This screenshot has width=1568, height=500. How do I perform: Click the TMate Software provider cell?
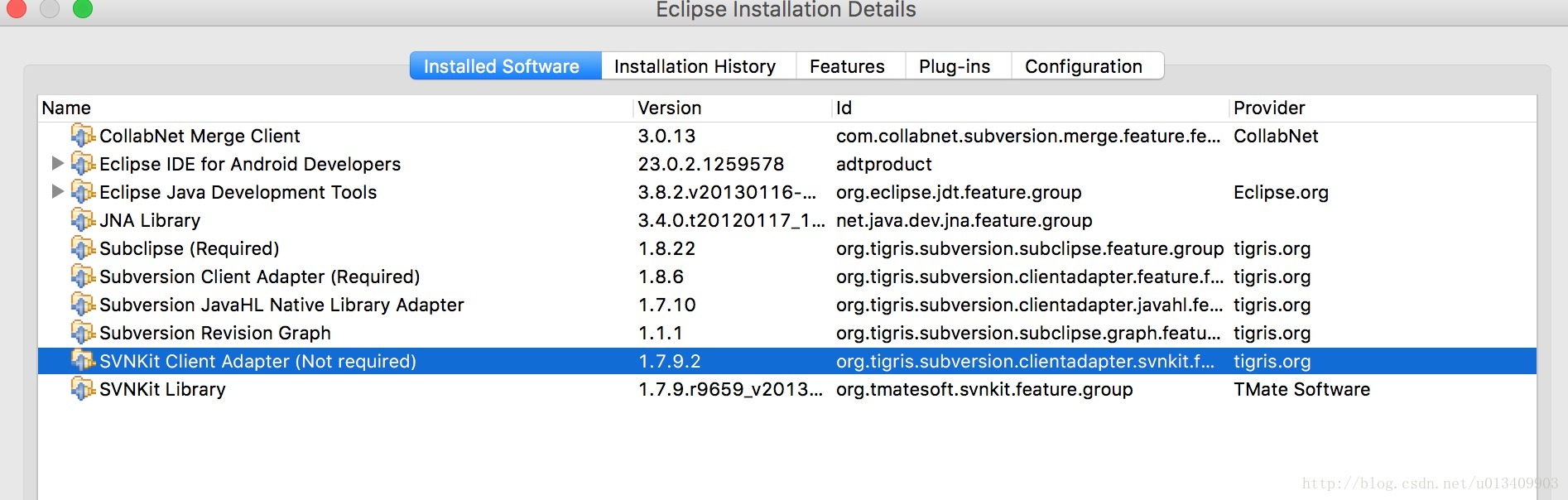click(x=1301, y=389)
